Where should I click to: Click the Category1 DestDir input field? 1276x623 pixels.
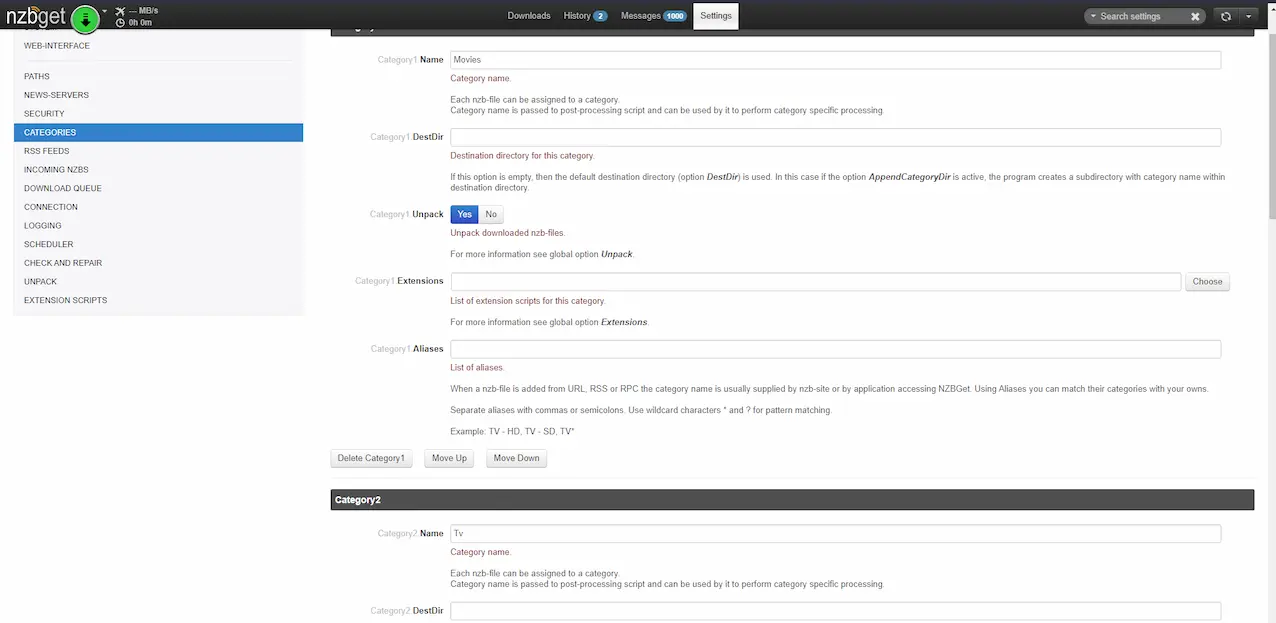pyautogui.click(x=835, y=137)
